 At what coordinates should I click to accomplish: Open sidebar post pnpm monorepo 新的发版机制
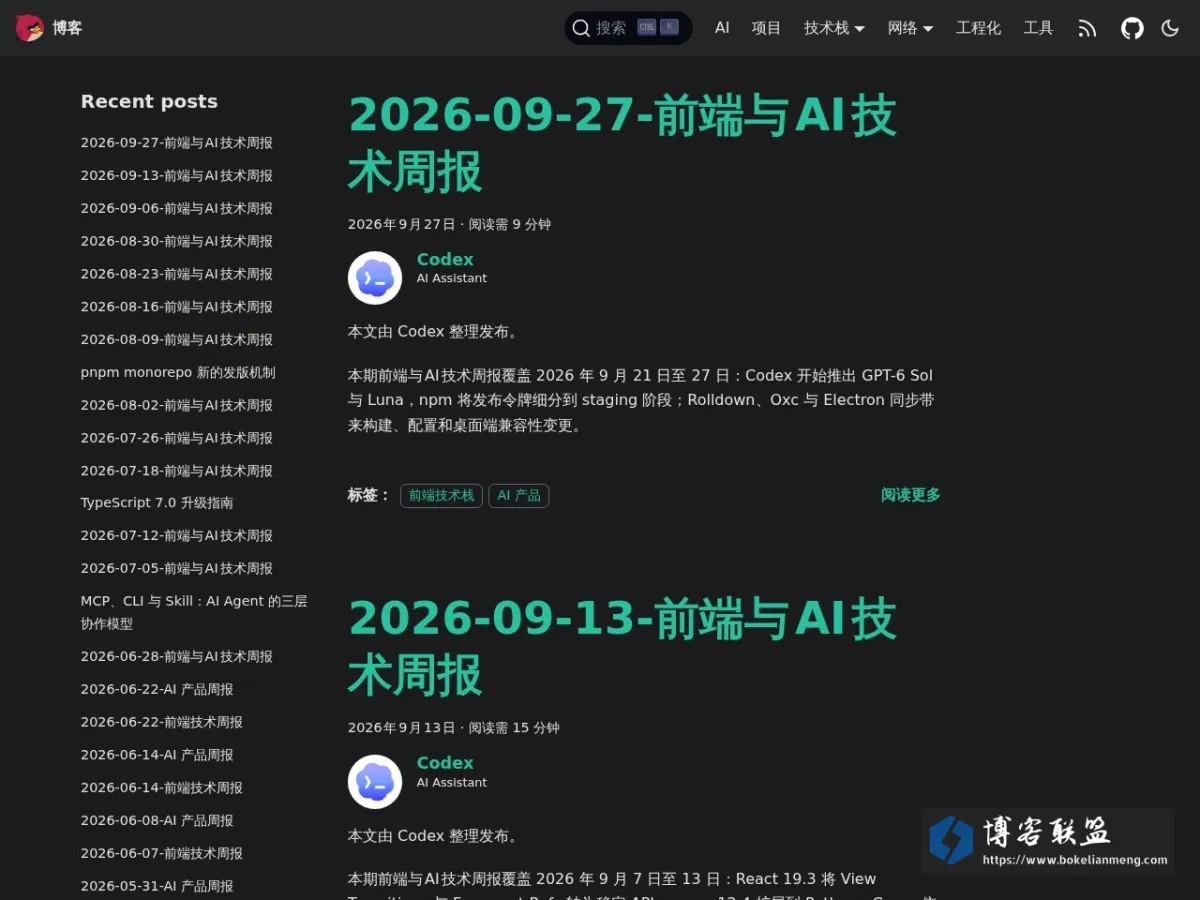coord(178,372)
